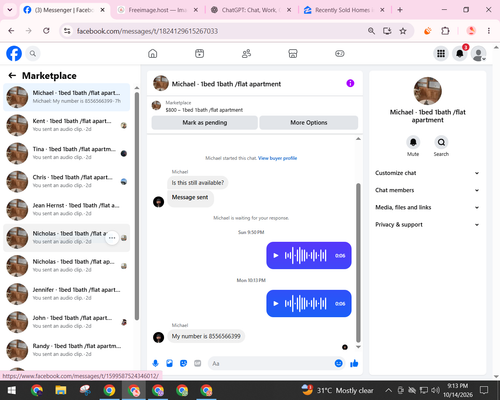Open View buyer profile link
Screen dimensions: 500x400
(277, 158)
